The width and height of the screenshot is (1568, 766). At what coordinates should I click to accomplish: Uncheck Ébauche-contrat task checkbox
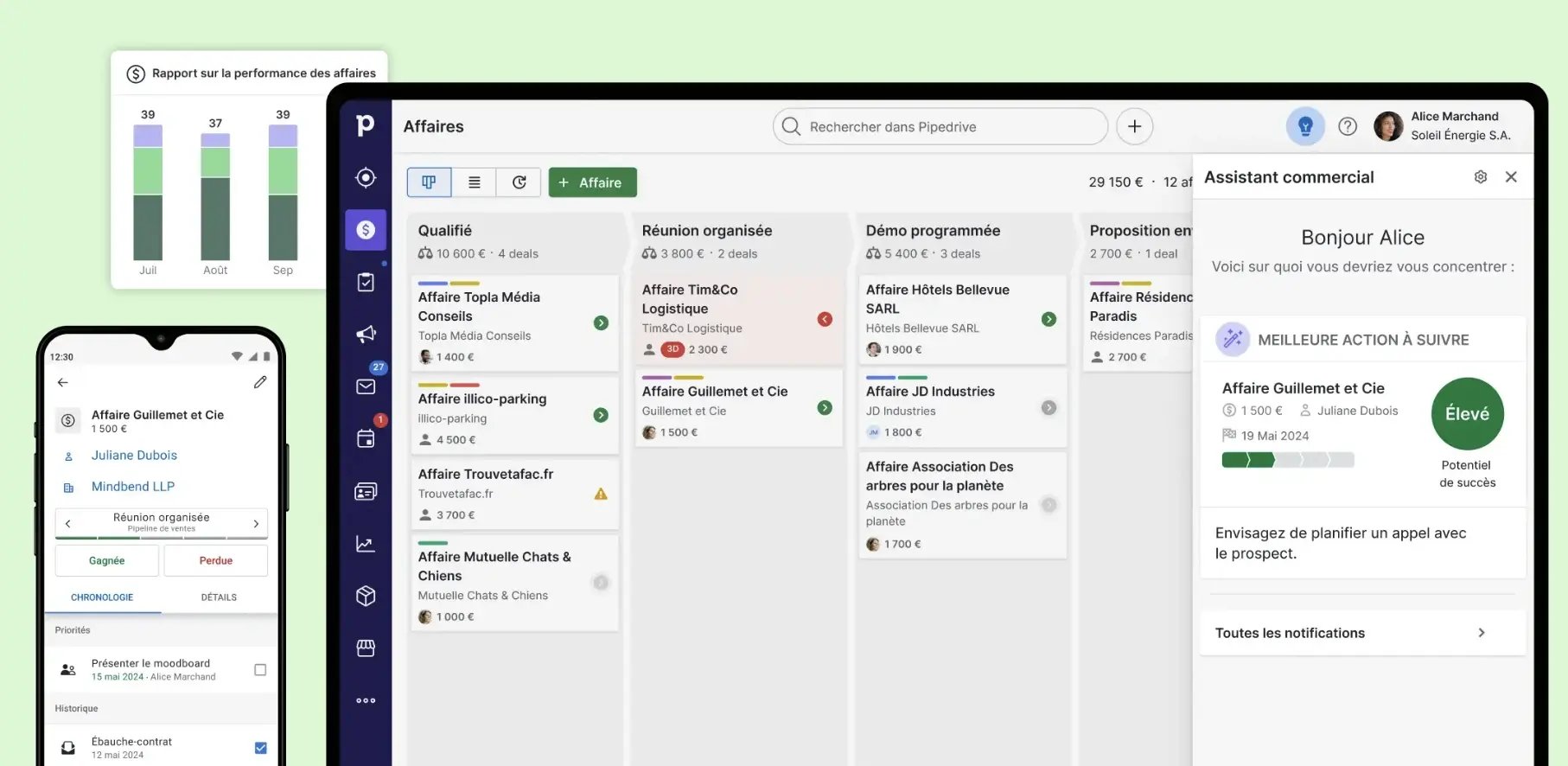pyautogui.click(x=260, y=748)
